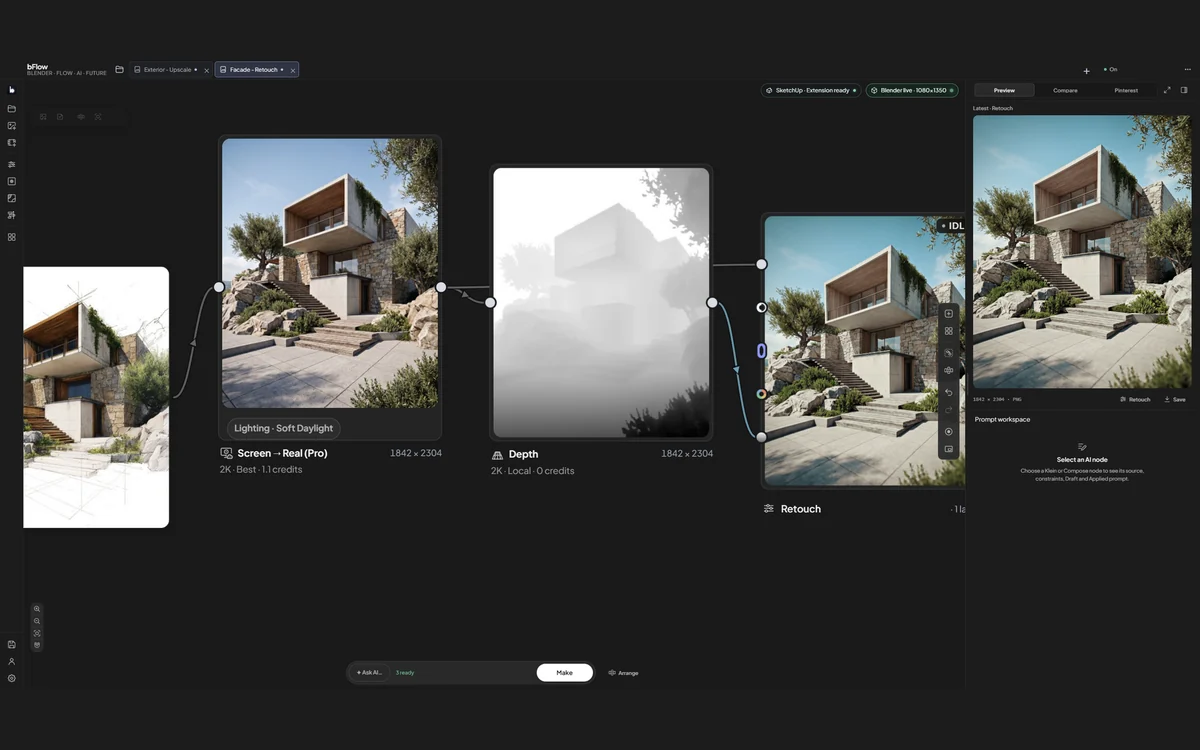Select the hand pointer tool in left sidebar
Viewport: 1200px width, 750px height.
12,90
